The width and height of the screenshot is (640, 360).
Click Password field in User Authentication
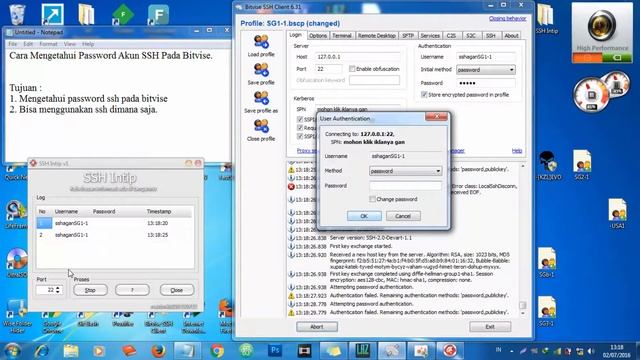click(x=405, y=186)
